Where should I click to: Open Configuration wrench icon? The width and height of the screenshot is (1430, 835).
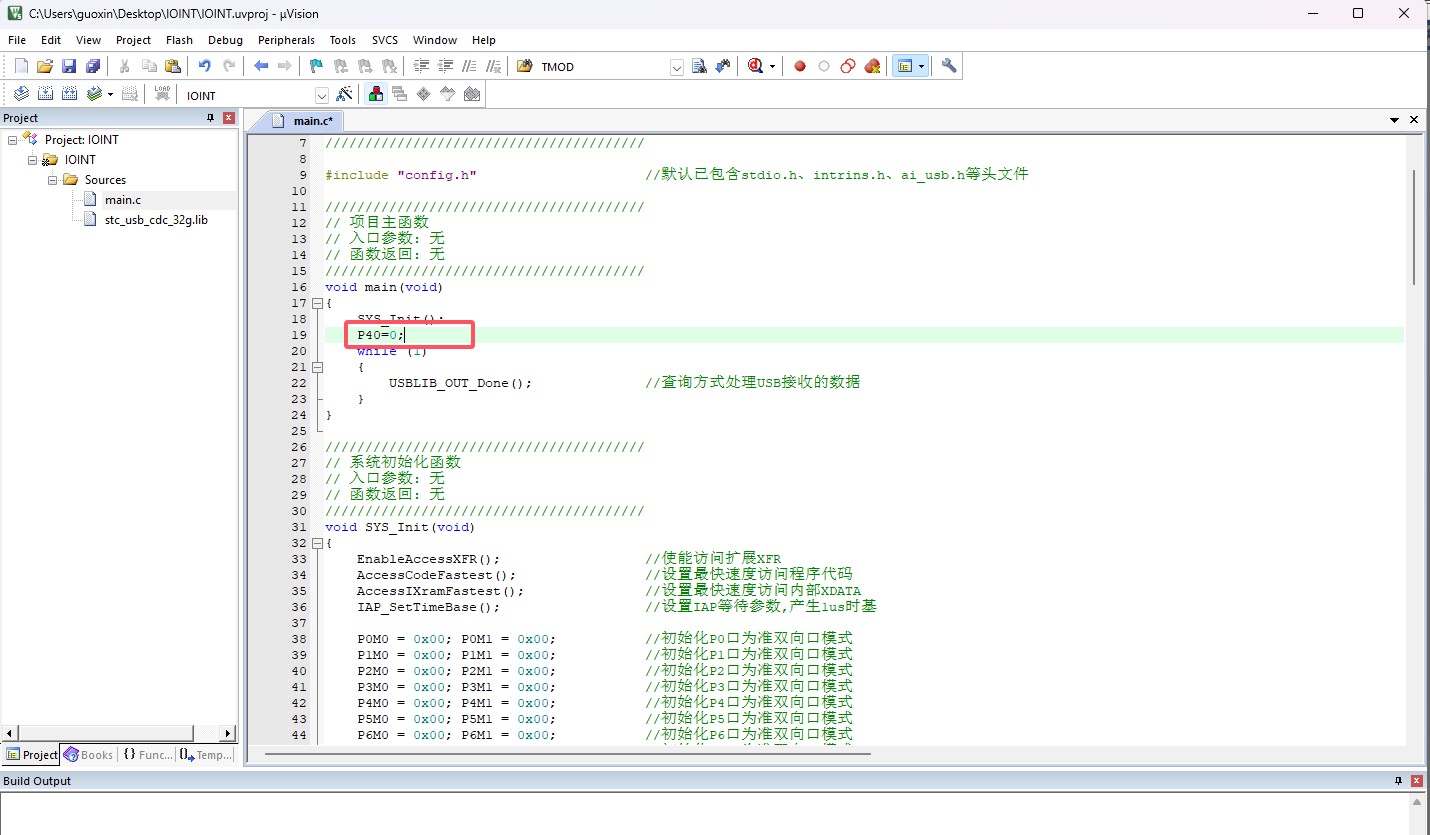949,66
